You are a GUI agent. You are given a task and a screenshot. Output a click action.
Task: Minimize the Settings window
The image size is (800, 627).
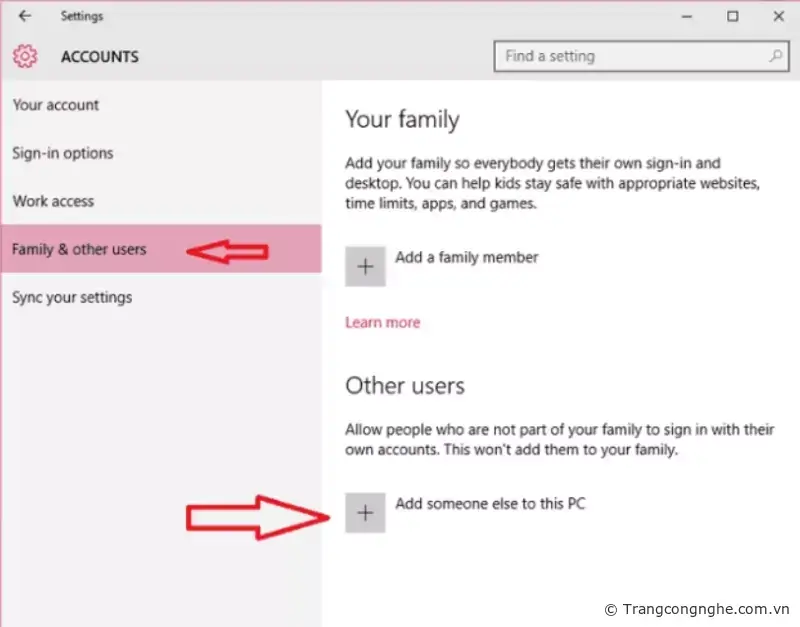point(687,16)
